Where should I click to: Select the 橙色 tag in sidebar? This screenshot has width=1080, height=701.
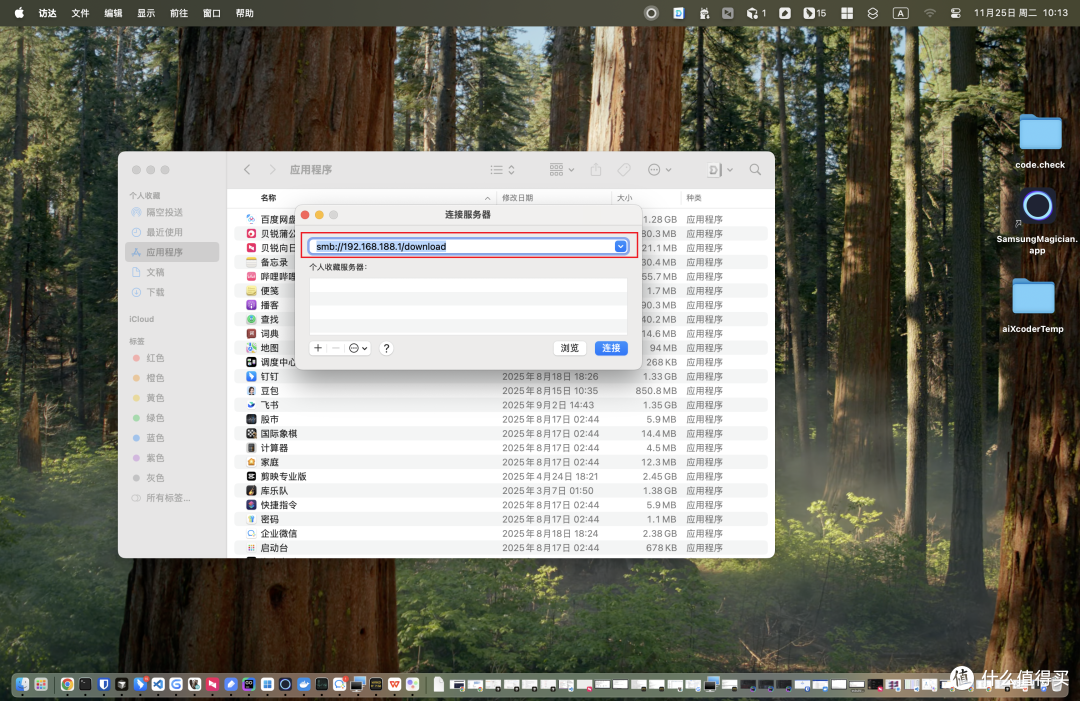click(x=172, y=378)
